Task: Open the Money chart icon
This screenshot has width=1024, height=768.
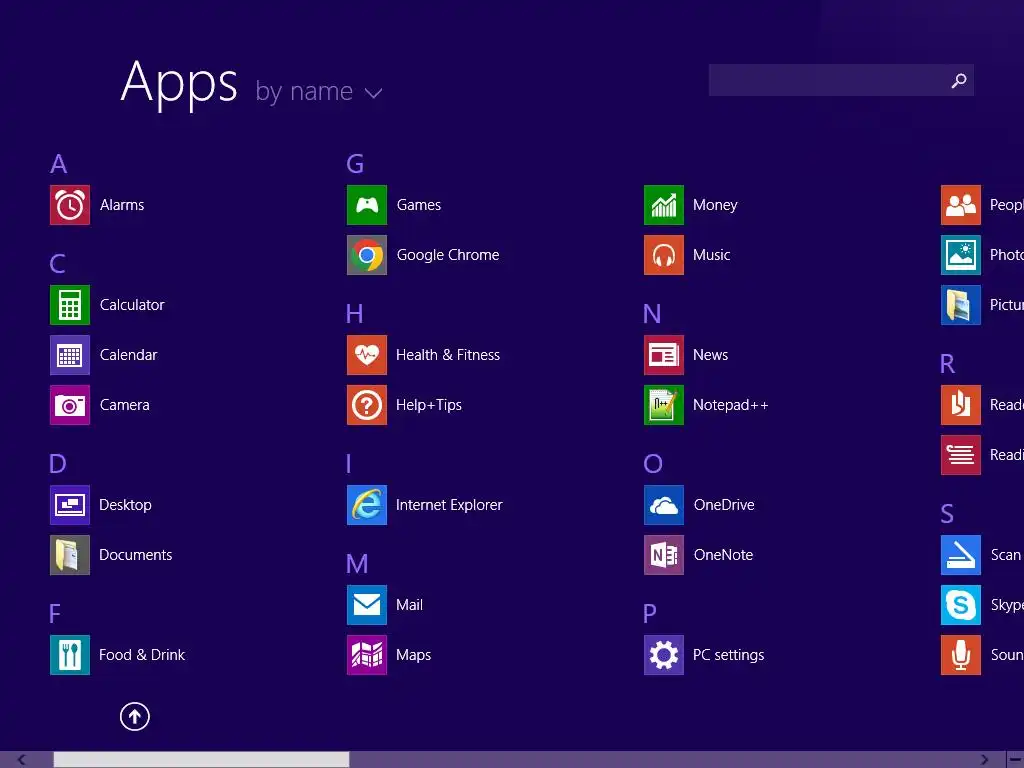Action: point(664,205)
